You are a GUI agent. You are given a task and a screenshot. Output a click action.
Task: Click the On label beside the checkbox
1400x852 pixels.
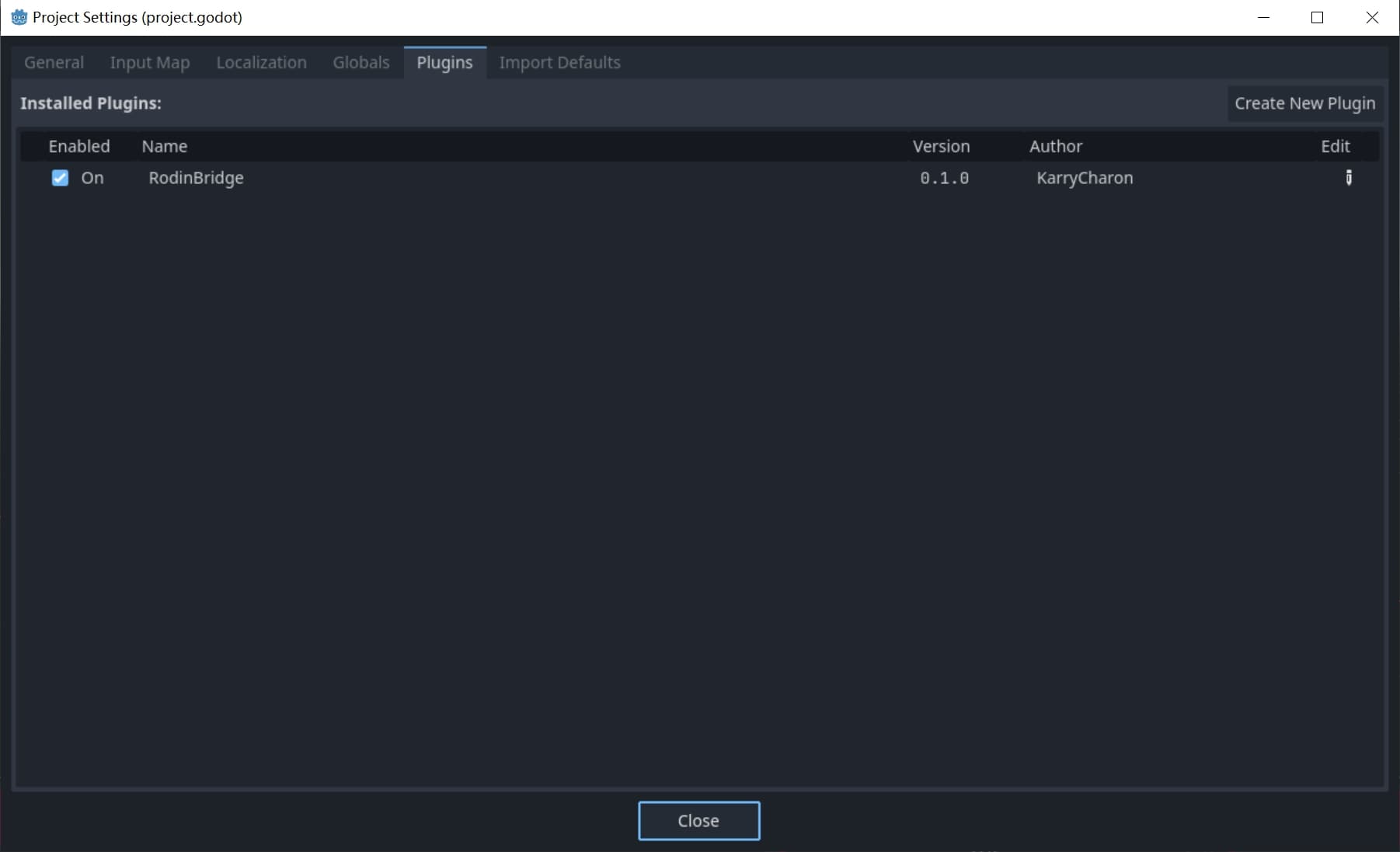(92, 178)
